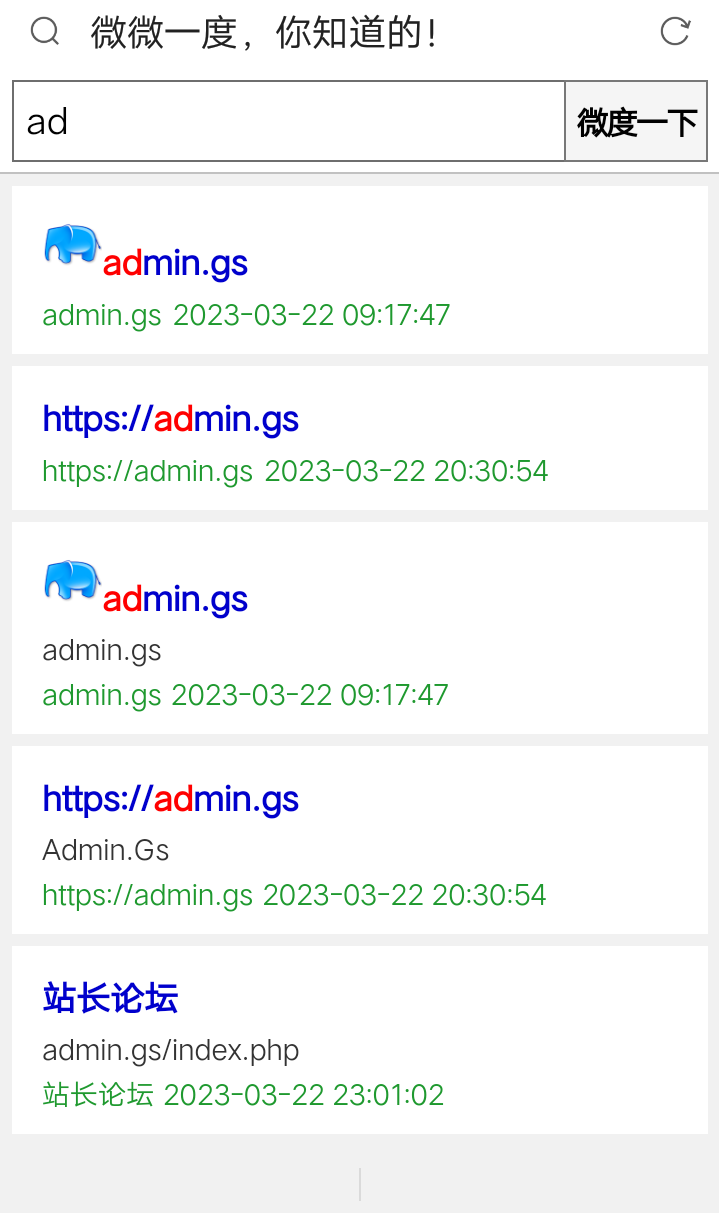Screen dimensions: 719x1213
Task: Click the magnifier search icon in header
Action: 45,32
